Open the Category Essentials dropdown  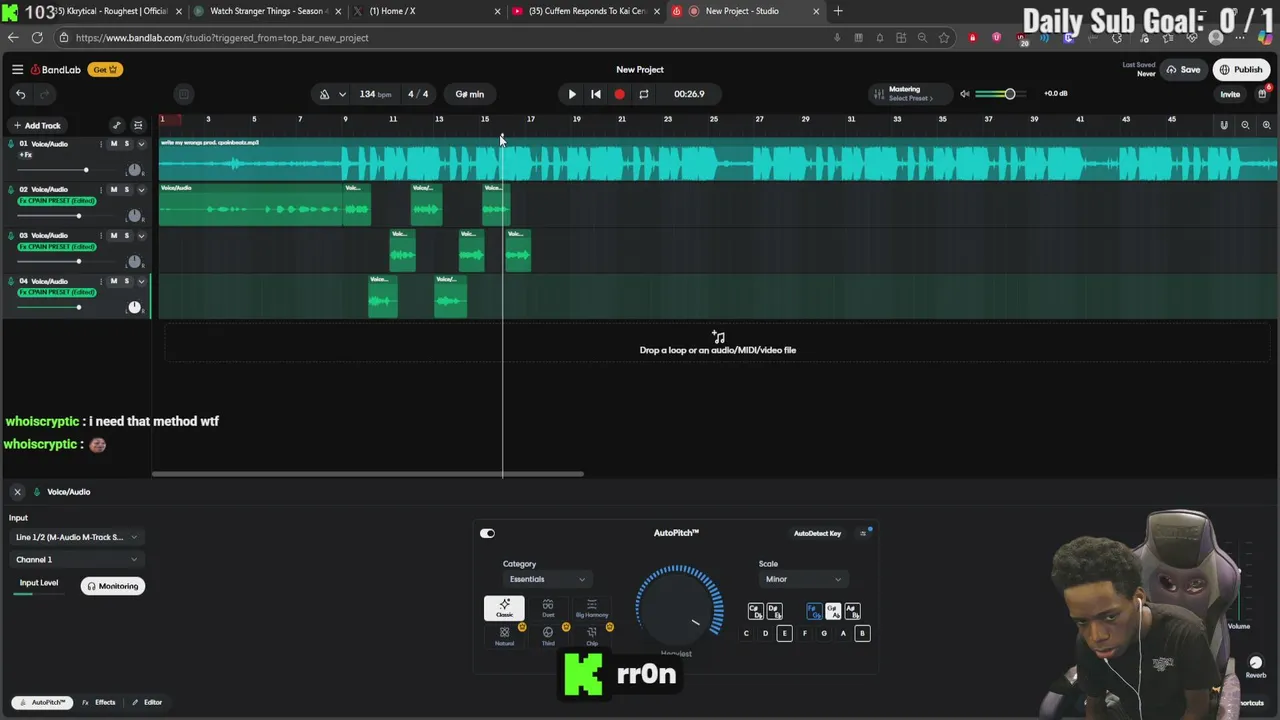point(547,579)
